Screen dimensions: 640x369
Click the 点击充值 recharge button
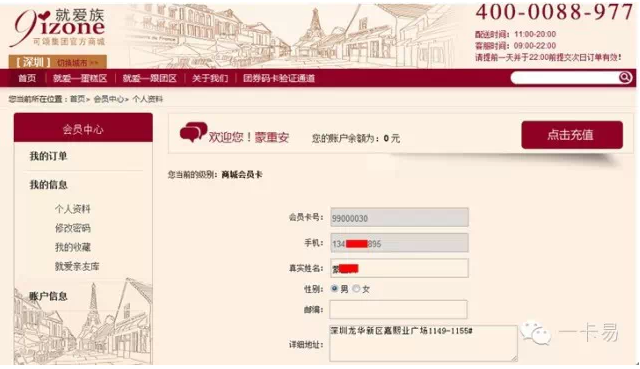click(x=572, y=135)
